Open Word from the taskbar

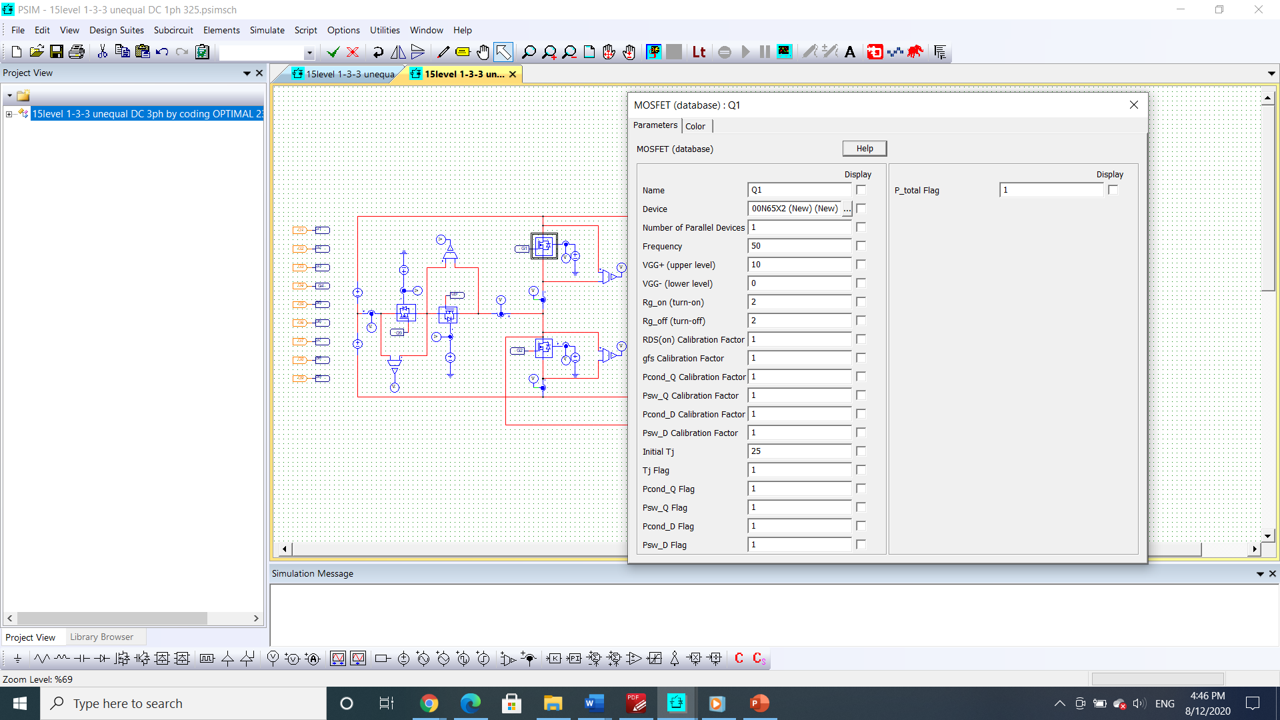594,704
